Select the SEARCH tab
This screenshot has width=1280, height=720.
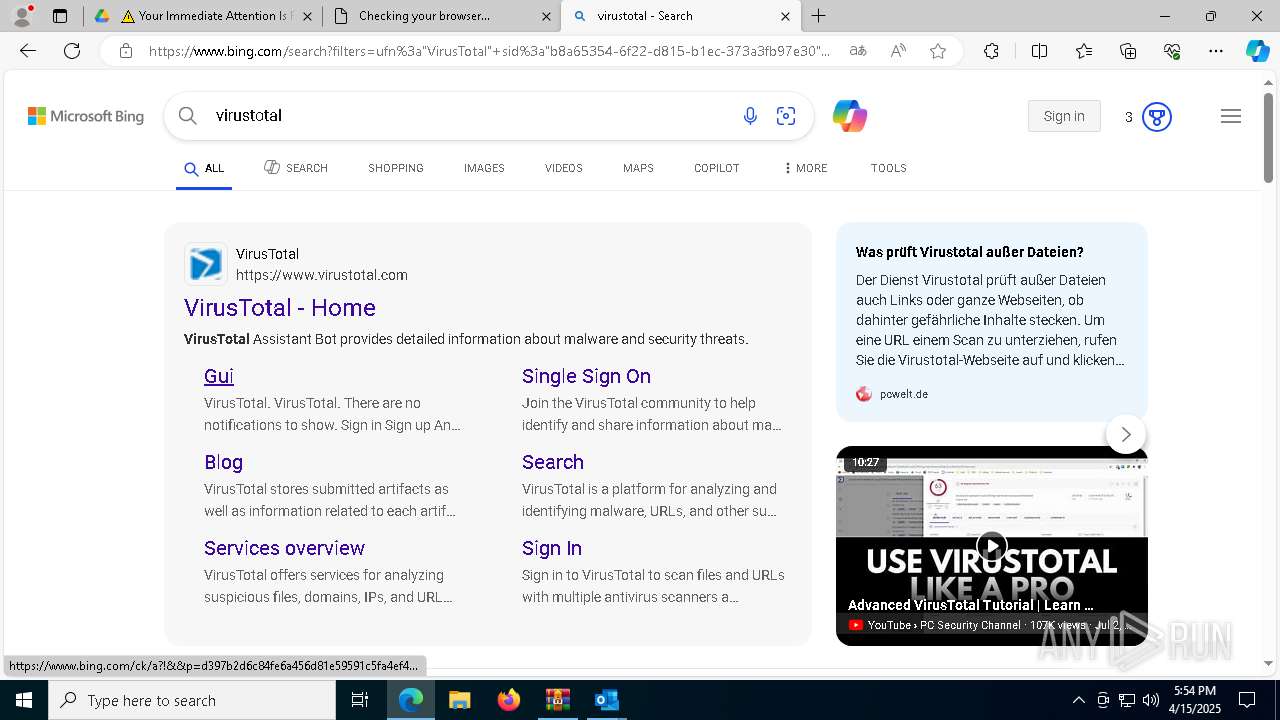(296, 168)
